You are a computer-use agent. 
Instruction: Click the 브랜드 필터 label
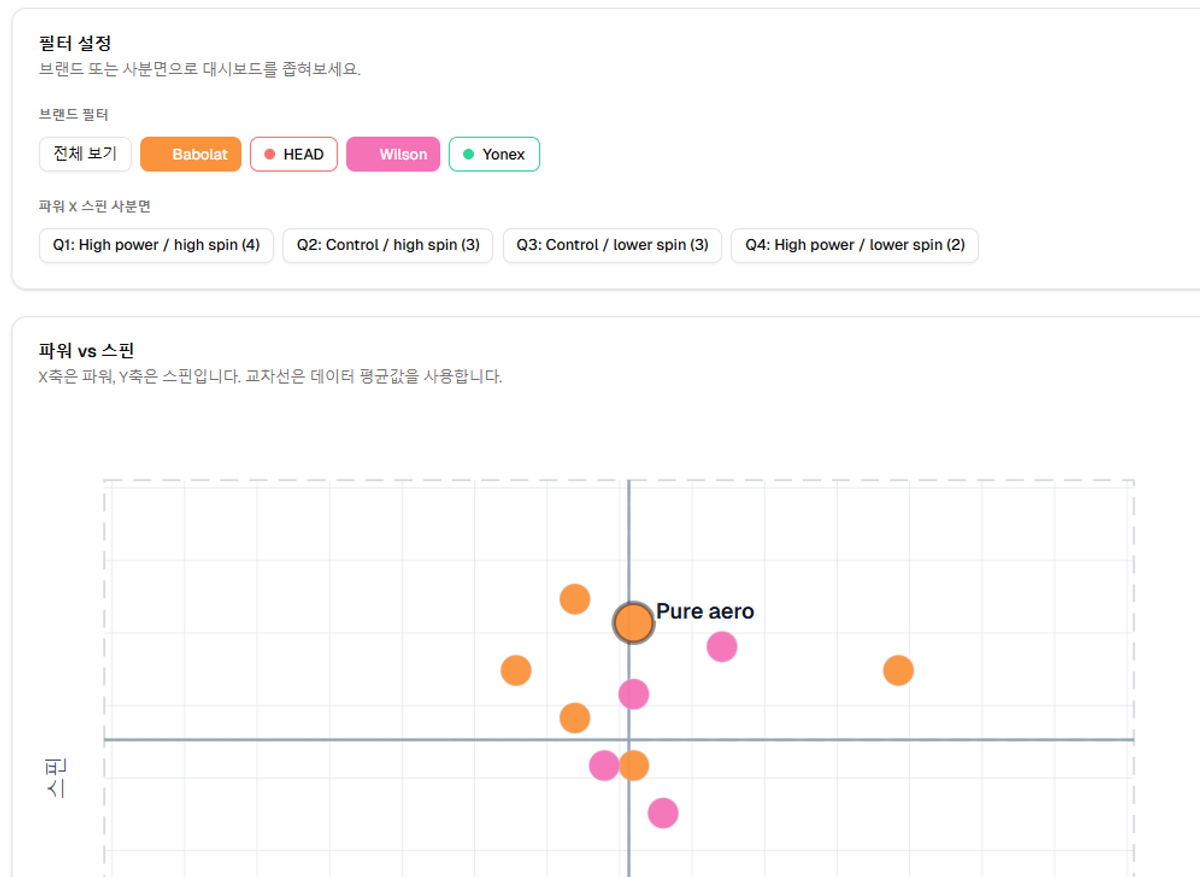click(74, 115)
